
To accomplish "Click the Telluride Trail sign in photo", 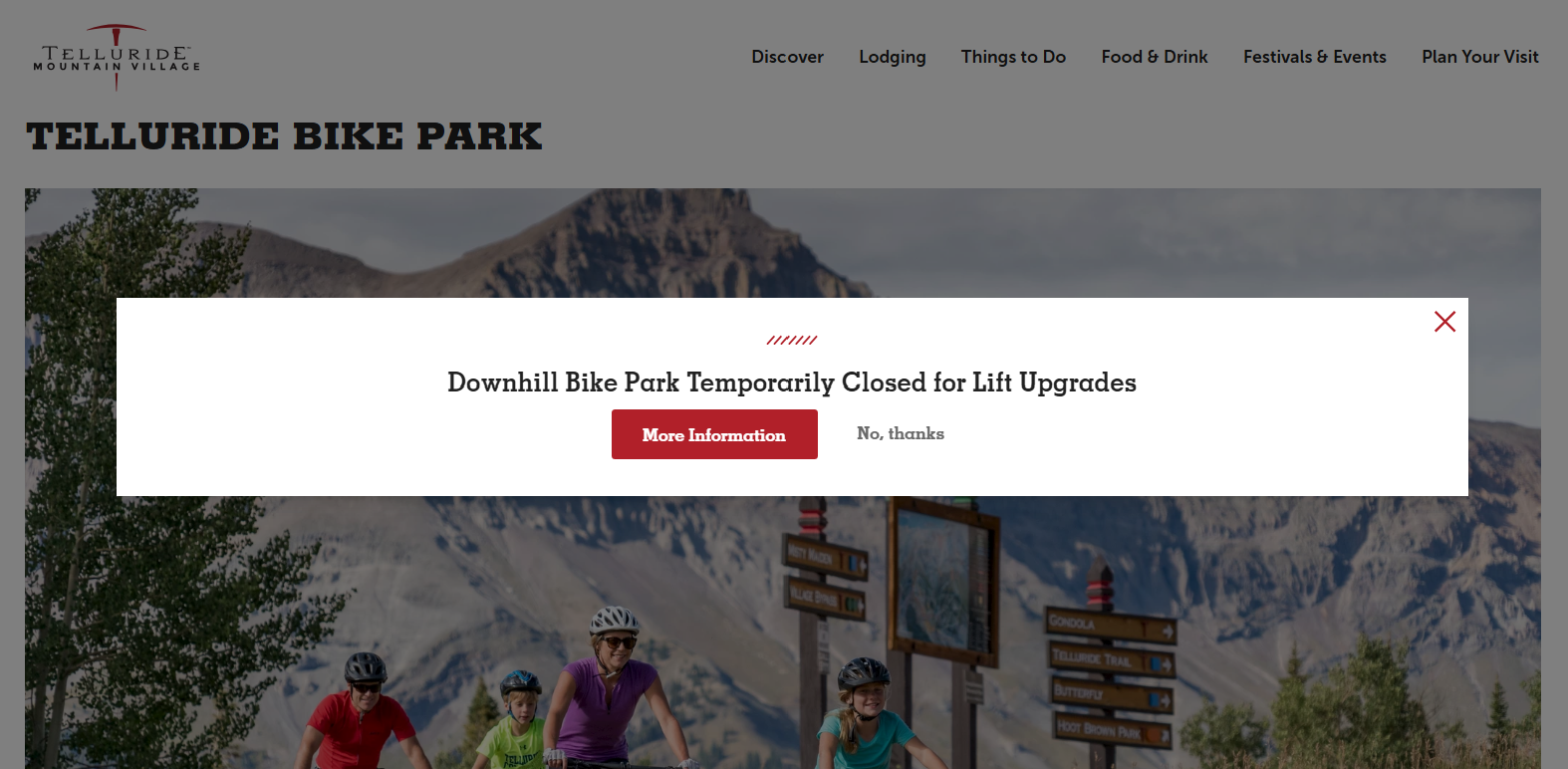I will click(1112, 659).
